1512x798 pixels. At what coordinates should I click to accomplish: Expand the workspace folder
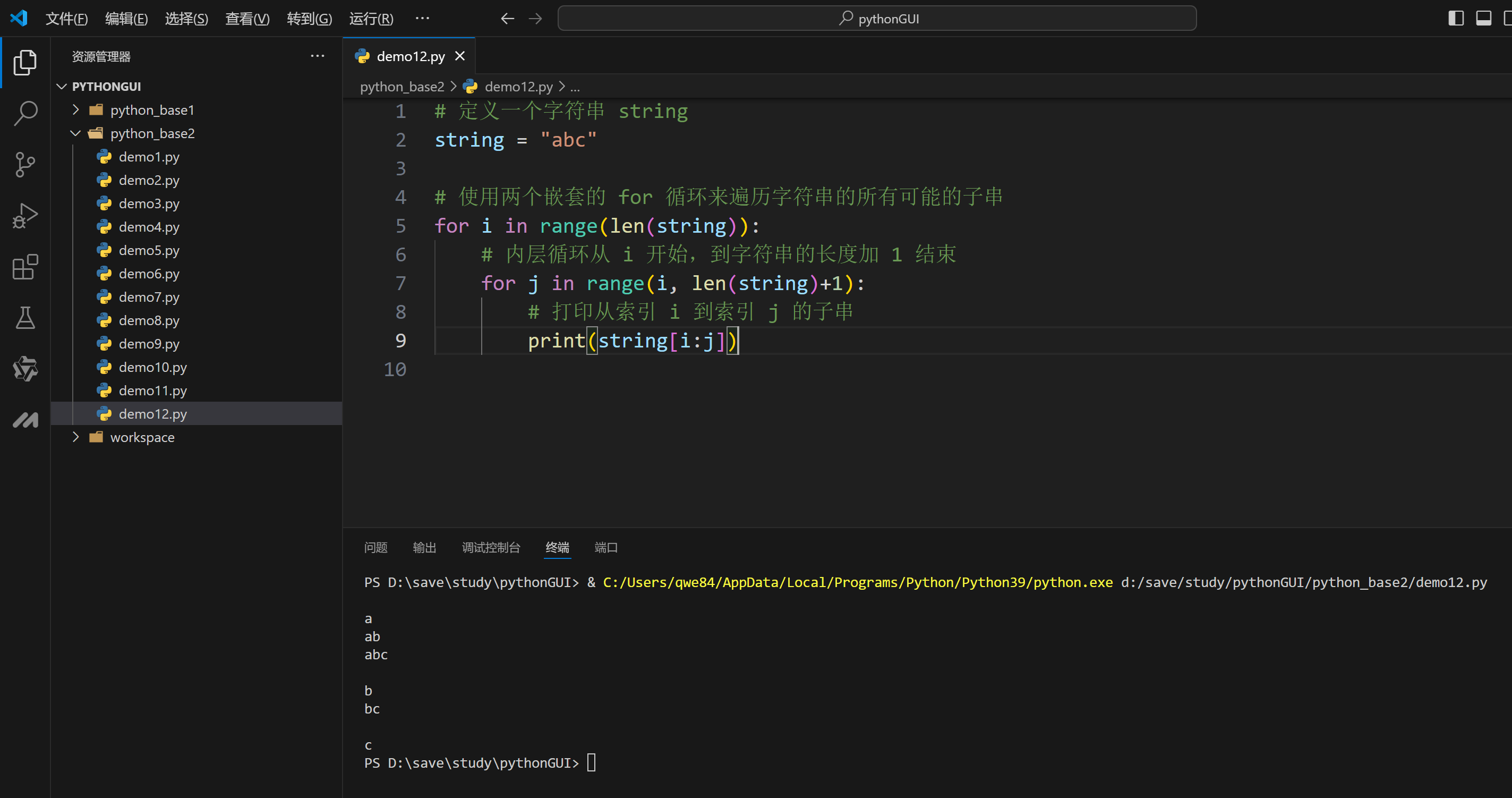(x=75, y=437)
